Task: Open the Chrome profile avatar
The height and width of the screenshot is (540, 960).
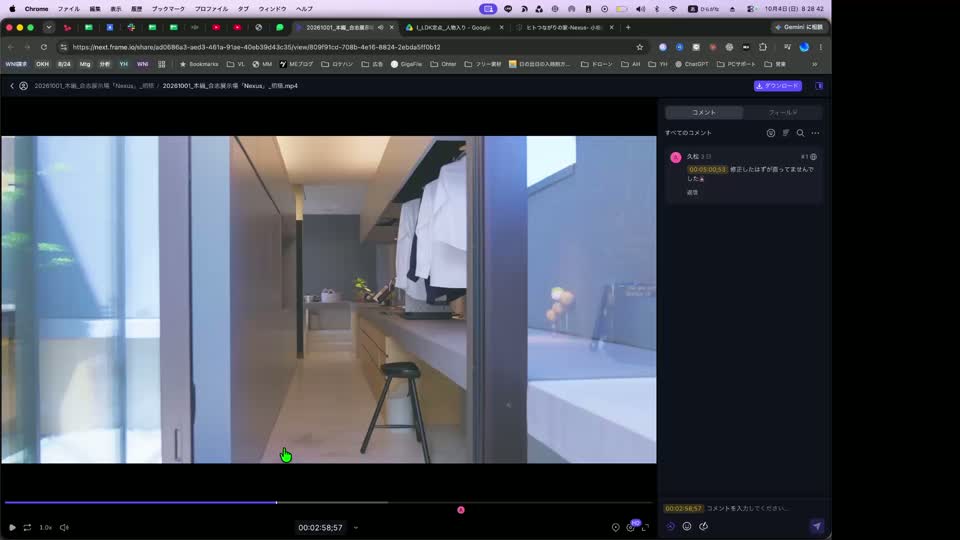Action: click(804, 47)
